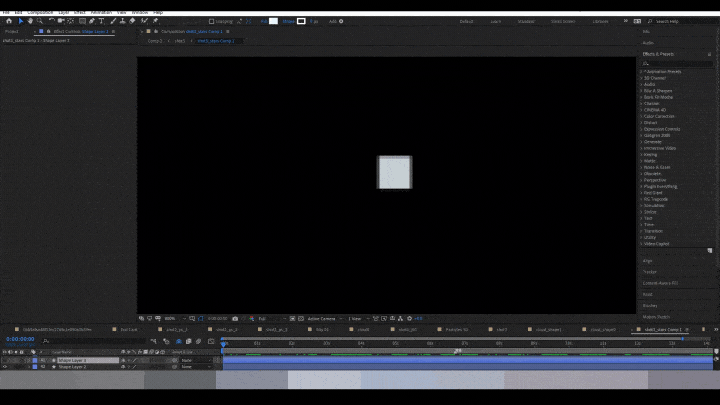Image resolution: width=720 pixels, height=405 pixels.
Task: Select the Camera tool
Action: click(61, 21)
